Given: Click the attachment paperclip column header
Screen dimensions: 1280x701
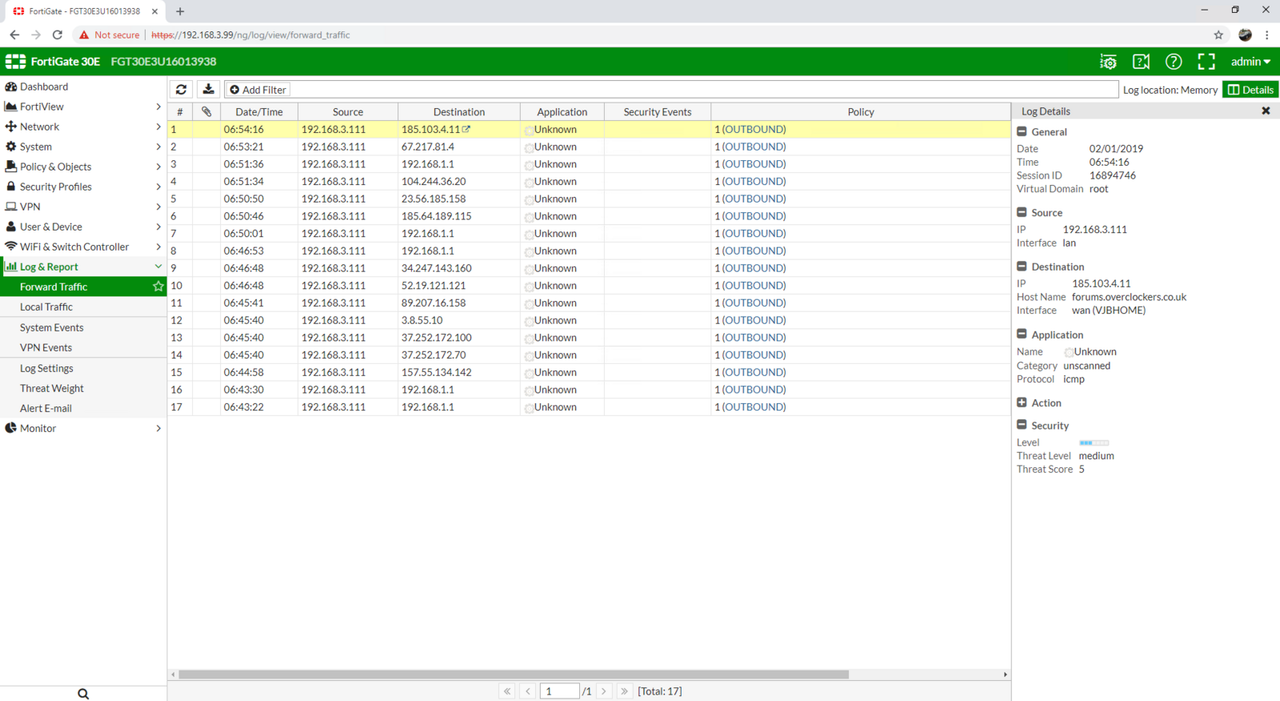Looking at the screenshot, I should tap(206, 112).
